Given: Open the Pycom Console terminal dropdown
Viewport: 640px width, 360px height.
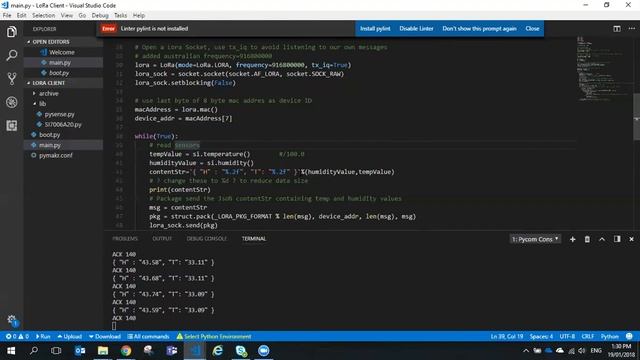Looking at the screenshot, I should pyautogui.click(x=535, y=239).
